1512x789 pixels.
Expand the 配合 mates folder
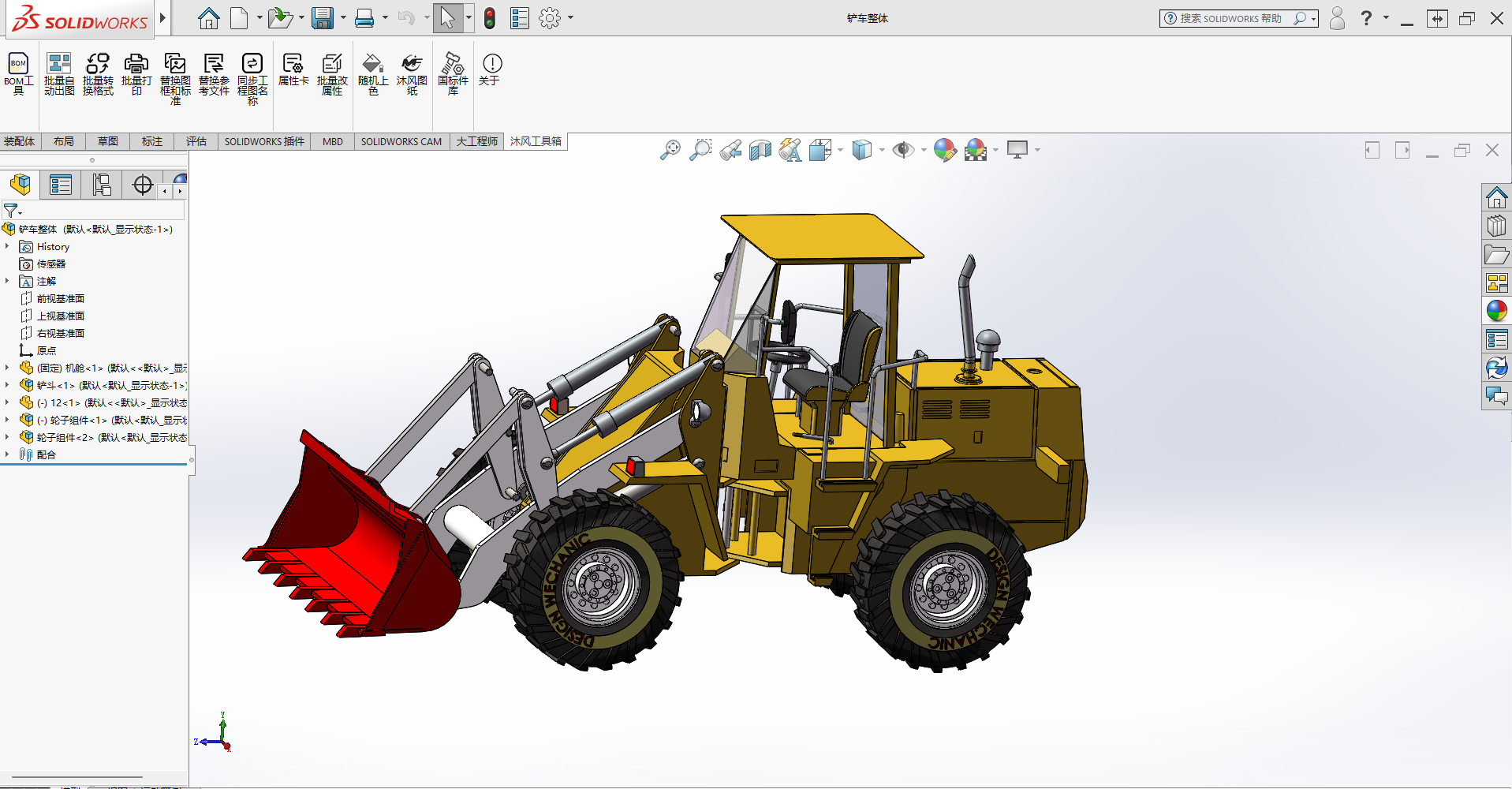pos(7,454)
